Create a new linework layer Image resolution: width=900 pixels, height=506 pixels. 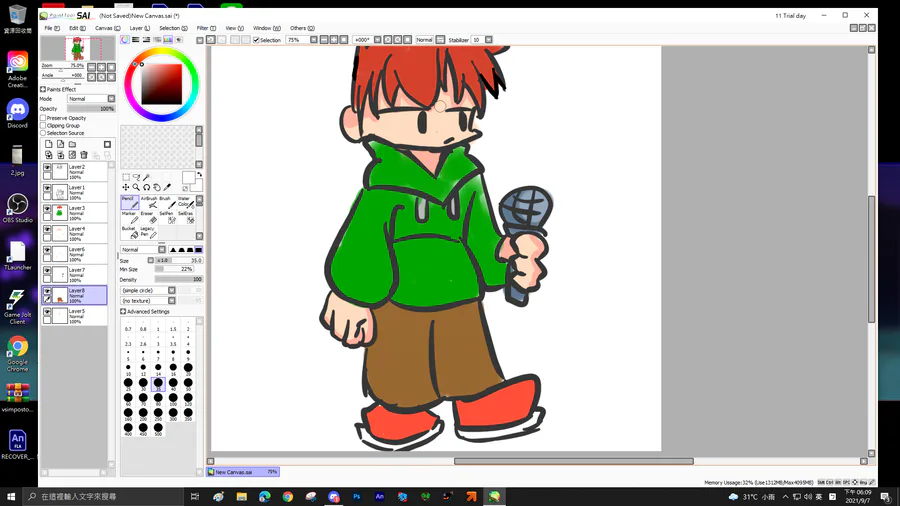60,144
